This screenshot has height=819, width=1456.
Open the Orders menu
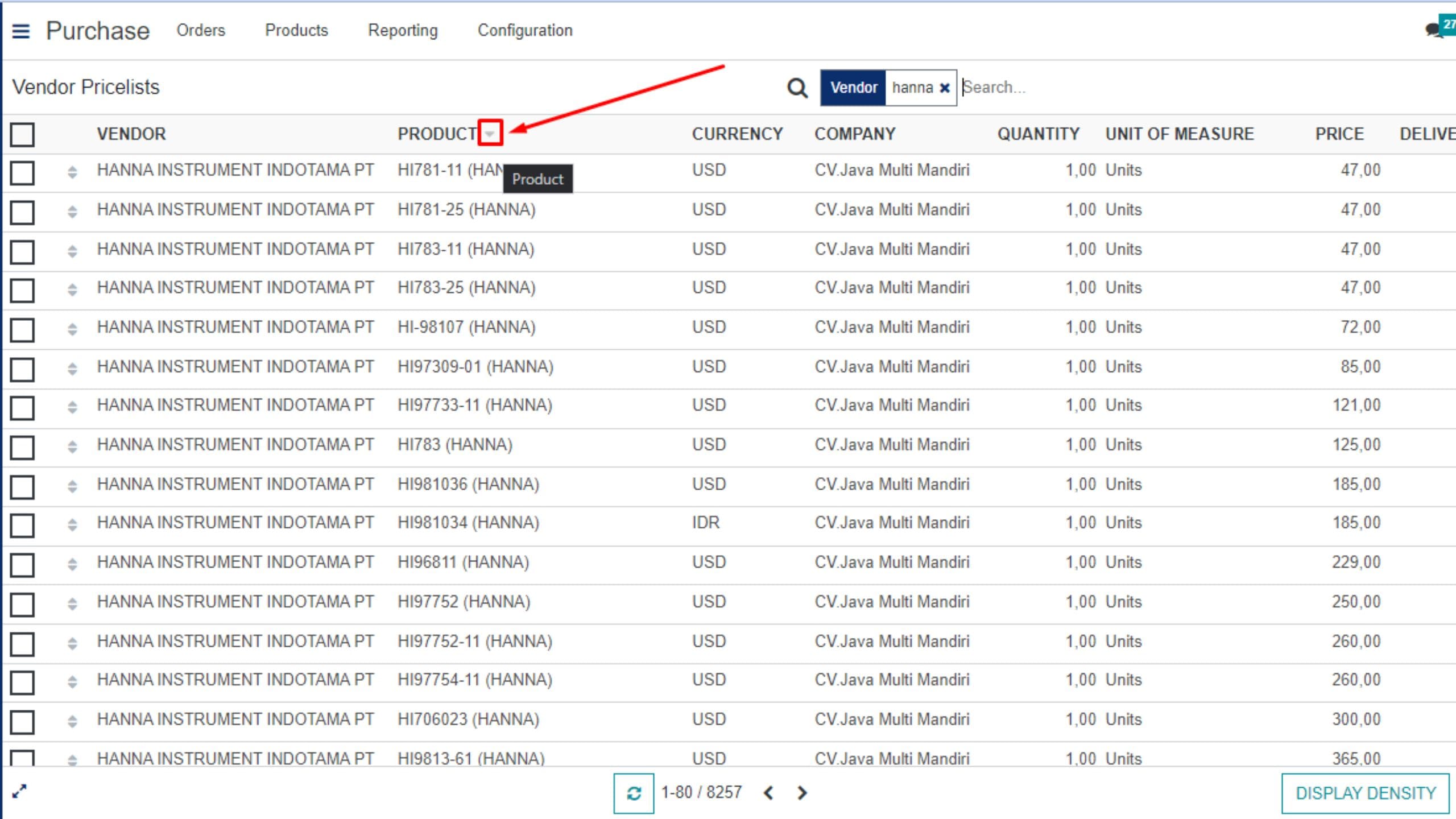[201, 30]
